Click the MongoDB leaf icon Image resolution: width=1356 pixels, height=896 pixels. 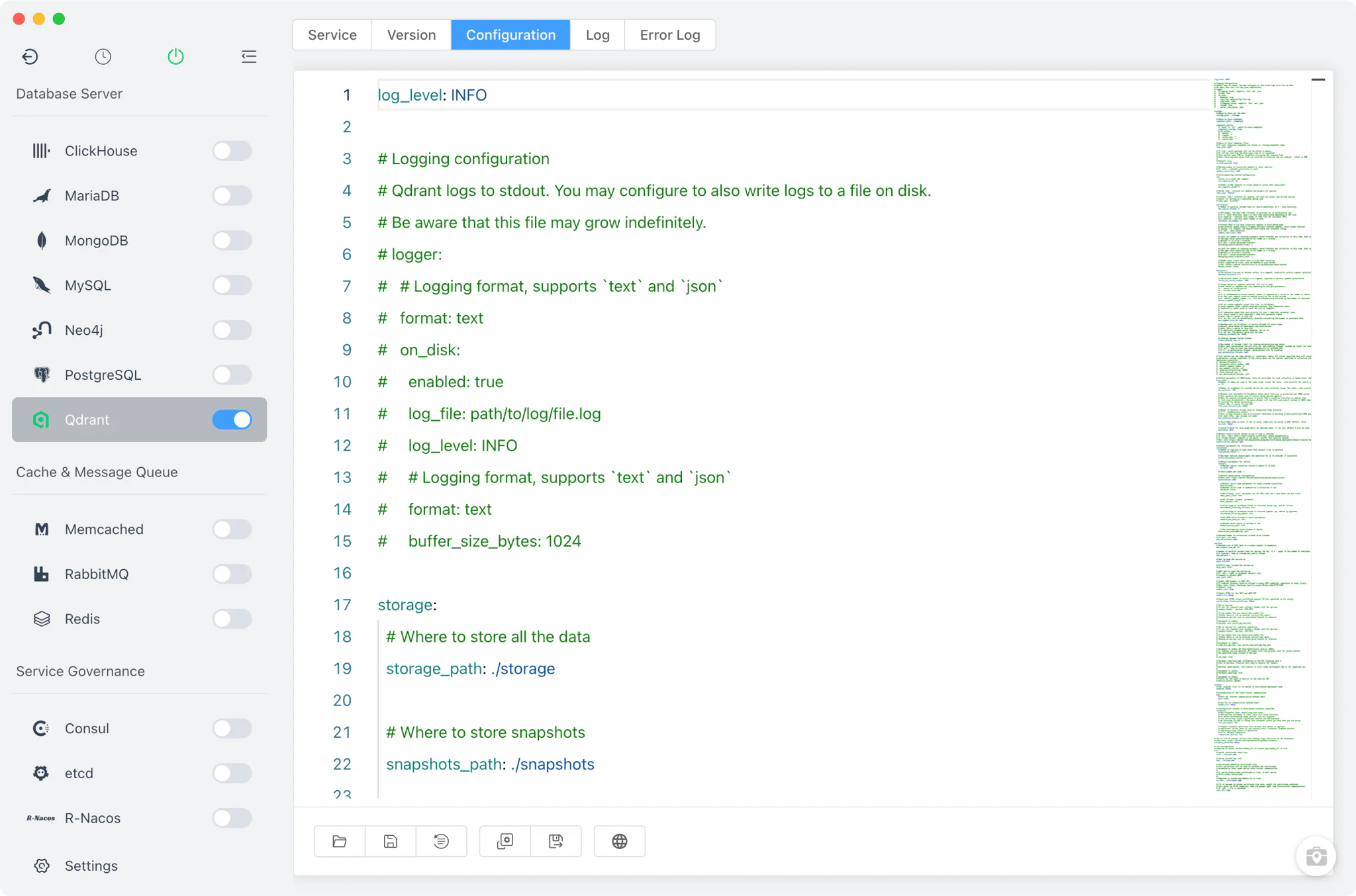click(41, 241)
